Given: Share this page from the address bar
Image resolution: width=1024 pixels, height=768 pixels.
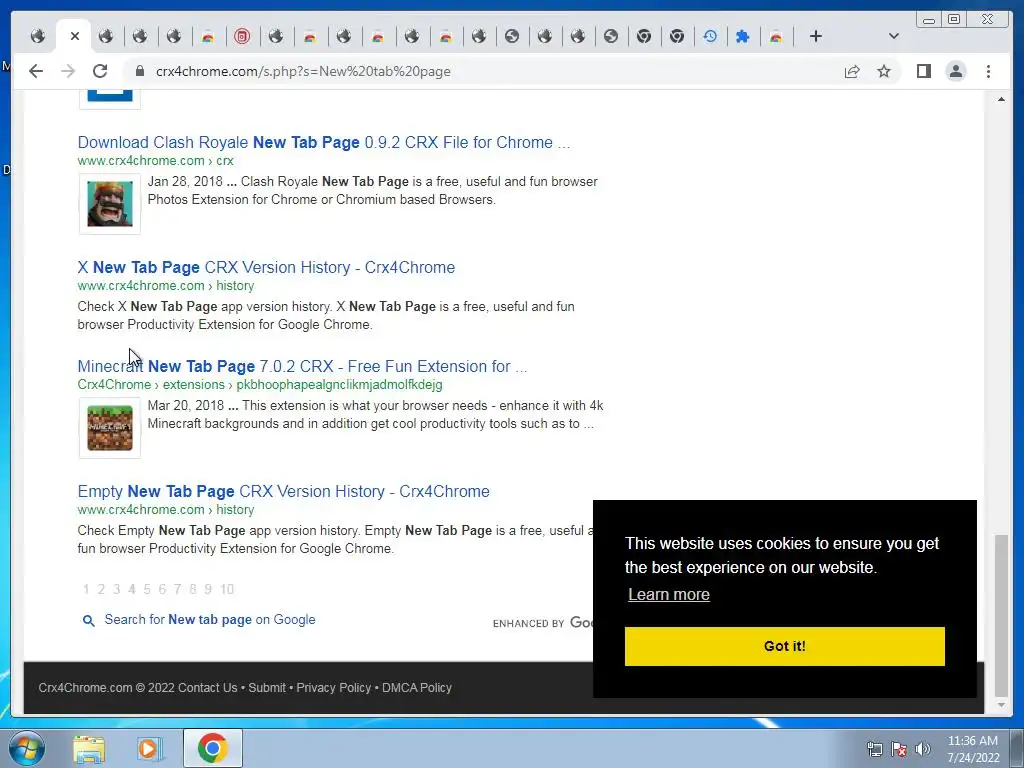Looking at the screenshot, I should pos(852,71).
